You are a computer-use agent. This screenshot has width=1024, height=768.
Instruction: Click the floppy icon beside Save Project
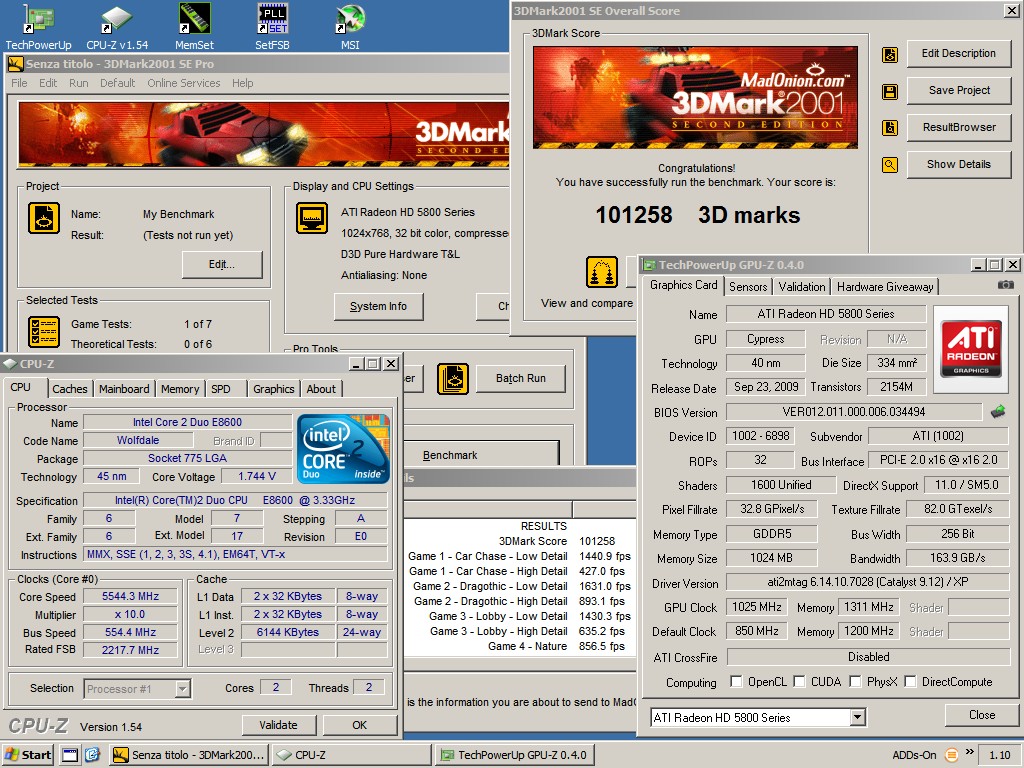point(889,91)
